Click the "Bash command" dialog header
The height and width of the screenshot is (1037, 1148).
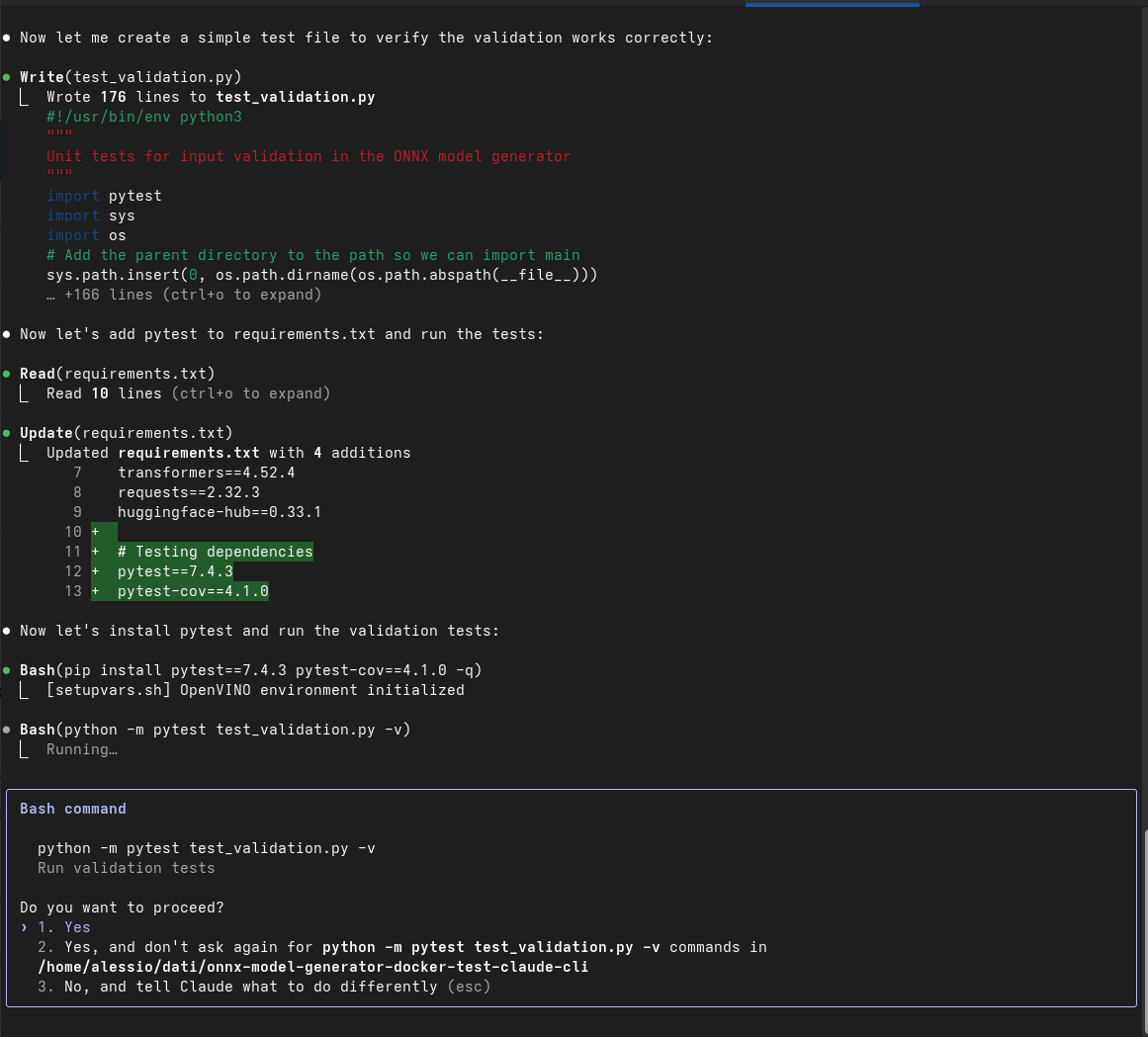pyautogui.click(x=73, y=809)
